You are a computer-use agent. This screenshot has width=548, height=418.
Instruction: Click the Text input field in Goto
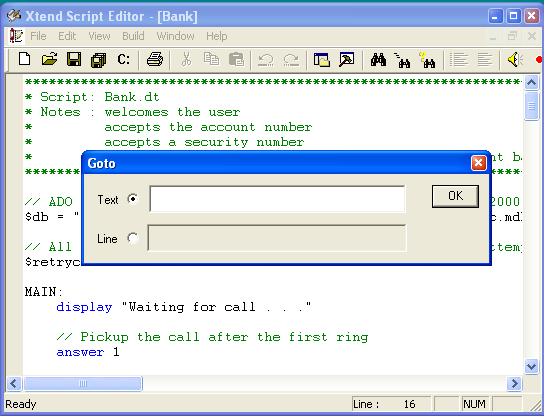277,199
